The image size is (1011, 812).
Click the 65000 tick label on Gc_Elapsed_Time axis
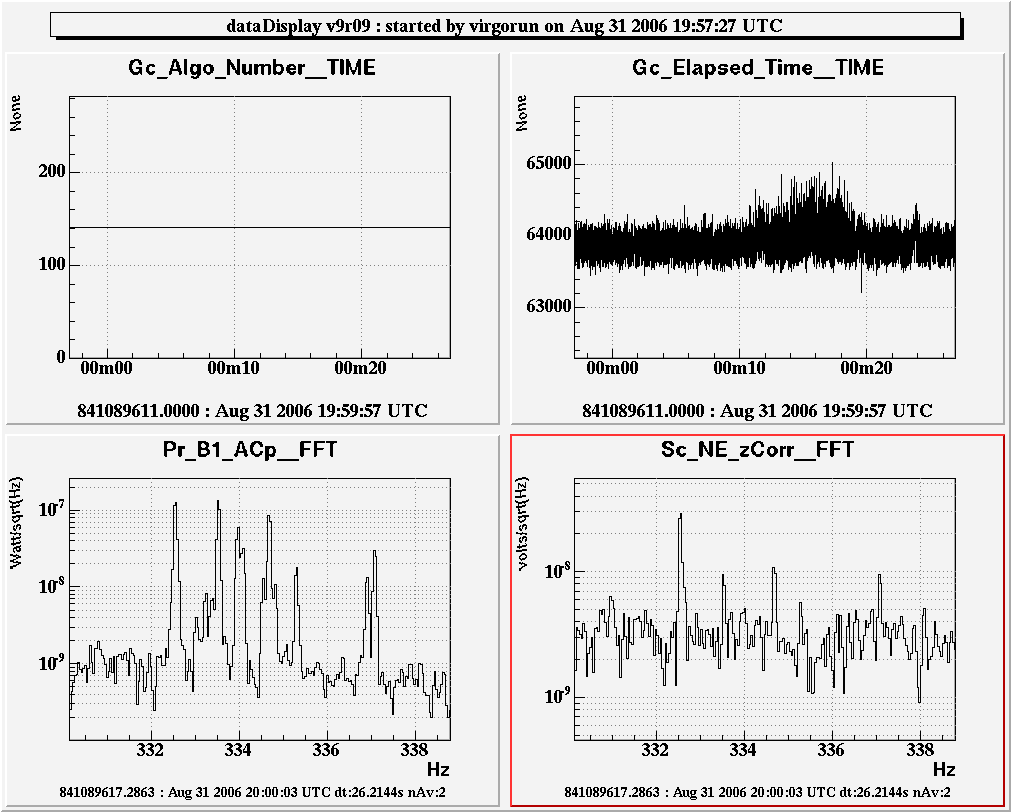pyautogui.click(x=549, y=163)
